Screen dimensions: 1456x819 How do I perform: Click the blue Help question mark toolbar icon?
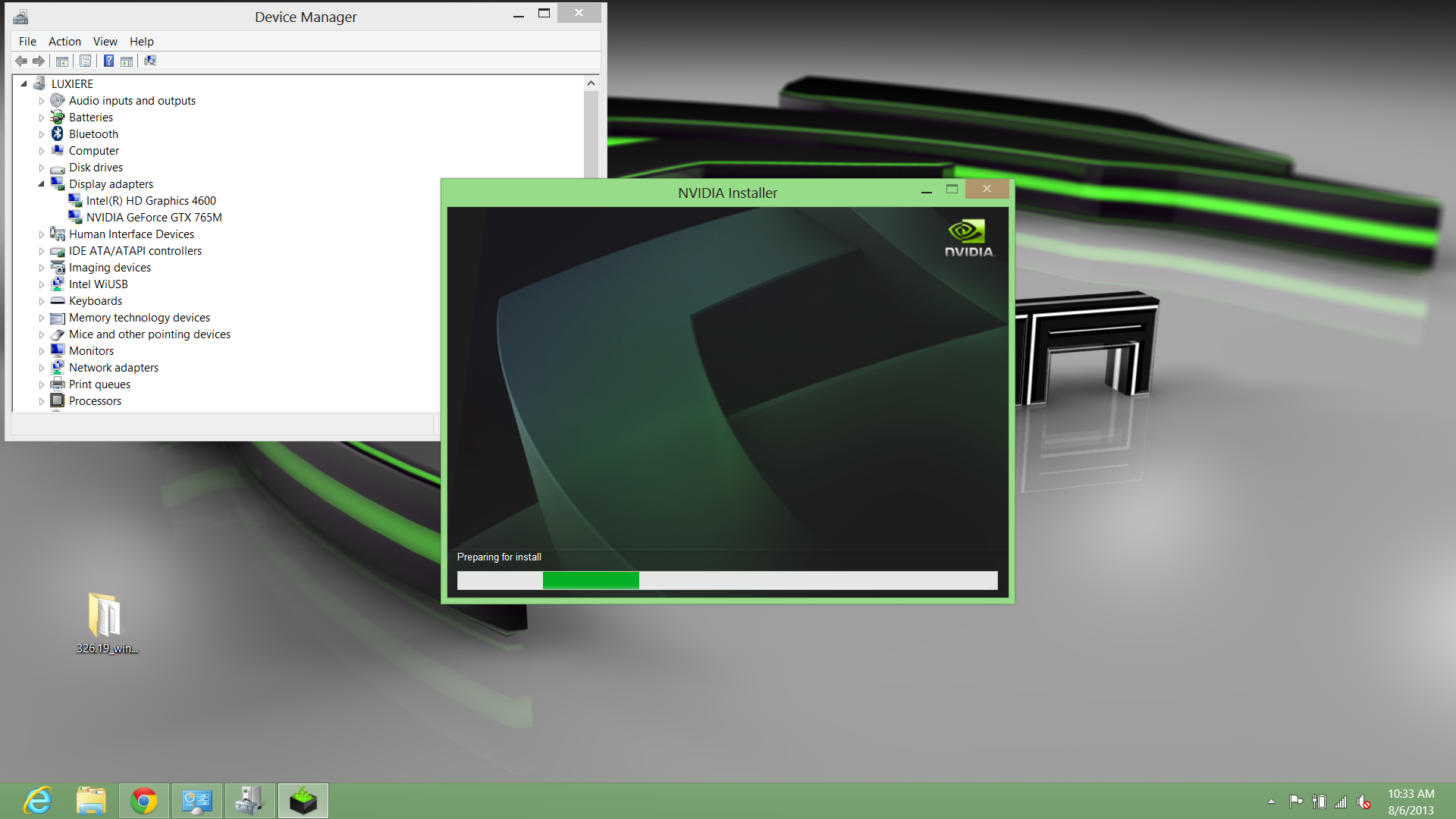point(108,61)
